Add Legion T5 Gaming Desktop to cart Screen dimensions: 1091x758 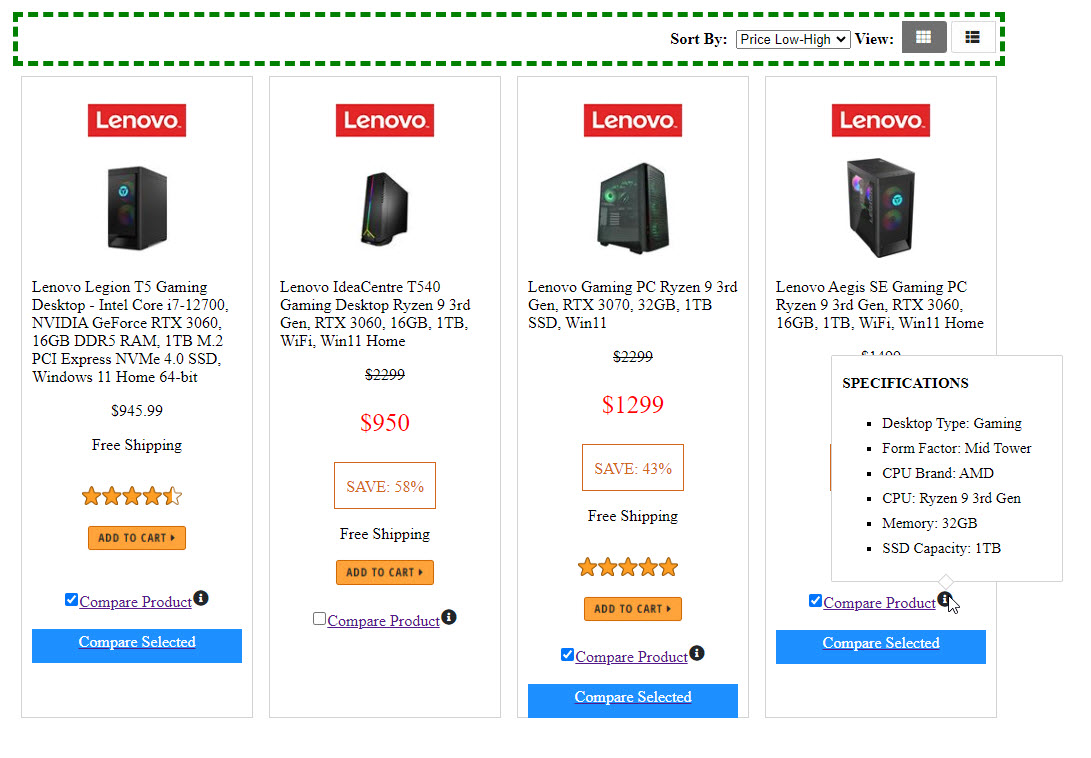(137, 538)
